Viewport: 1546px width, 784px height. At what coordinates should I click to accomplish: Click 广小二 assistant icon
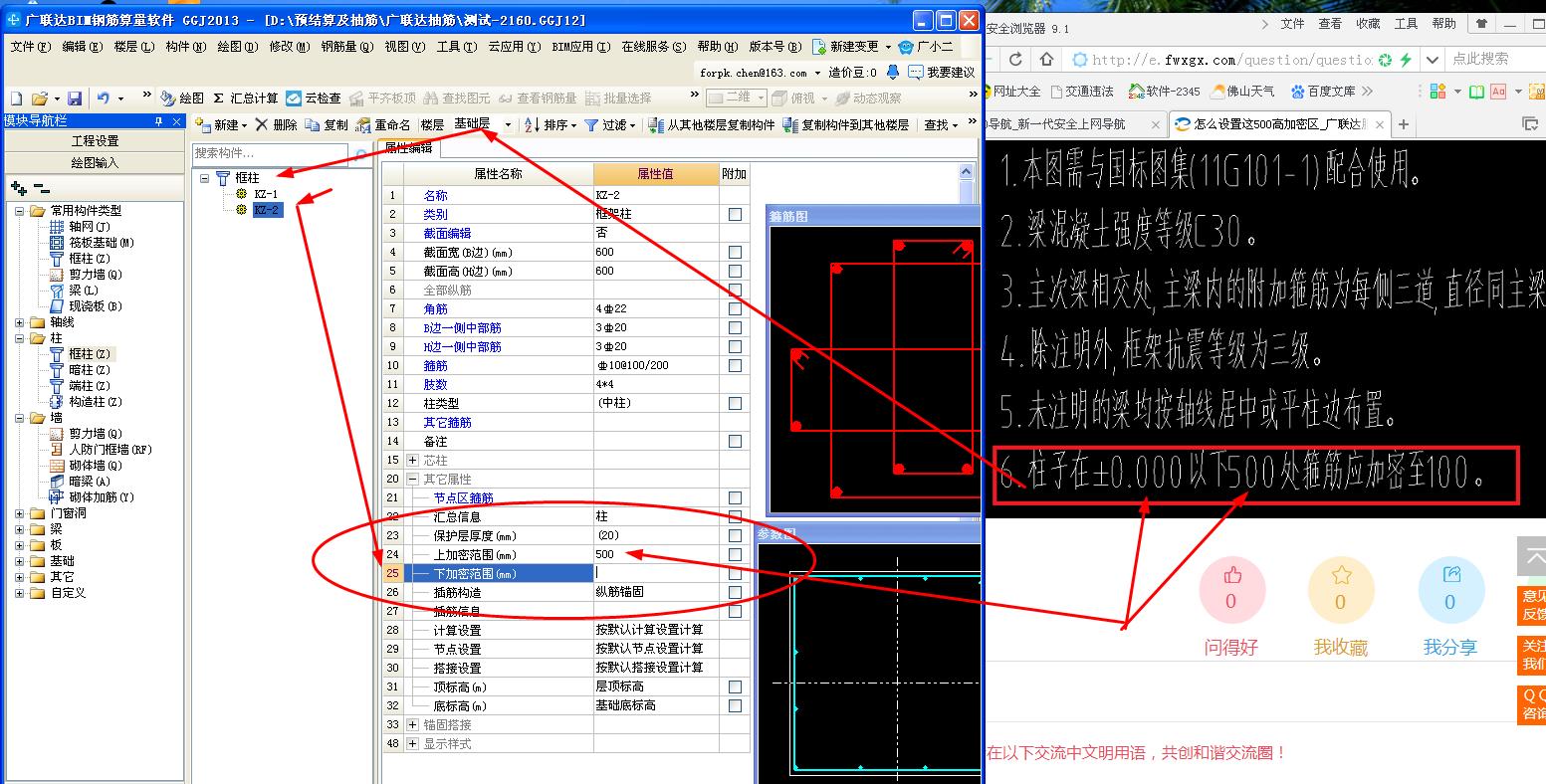[x=925, y=46]
